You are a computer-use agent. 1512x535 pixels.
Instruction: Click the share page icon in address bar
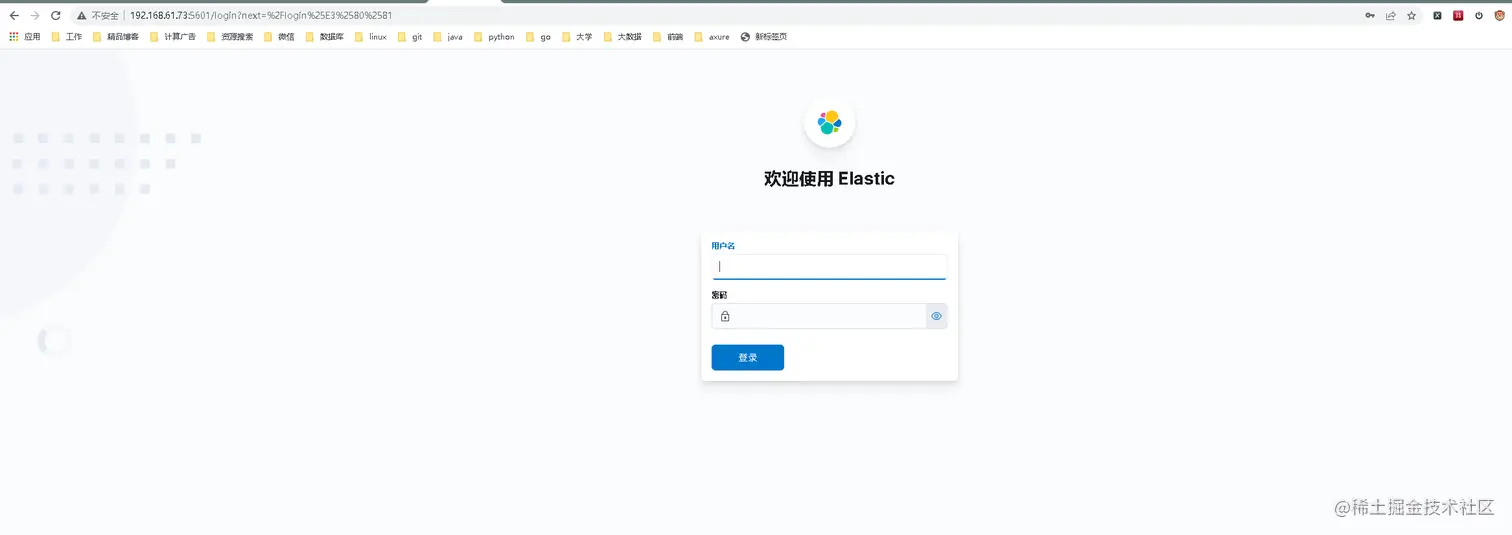point(1390,16)
